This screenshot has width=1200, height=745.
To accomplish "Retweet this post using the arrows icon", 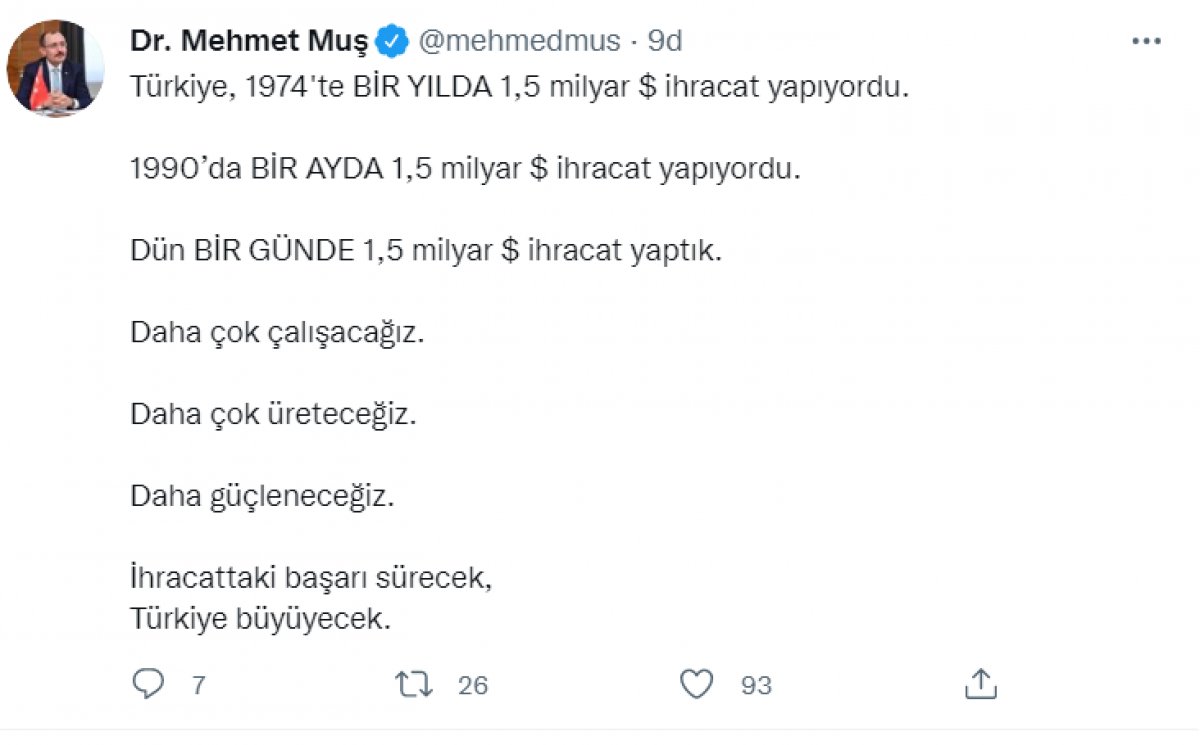I will (x=413, y=684).
